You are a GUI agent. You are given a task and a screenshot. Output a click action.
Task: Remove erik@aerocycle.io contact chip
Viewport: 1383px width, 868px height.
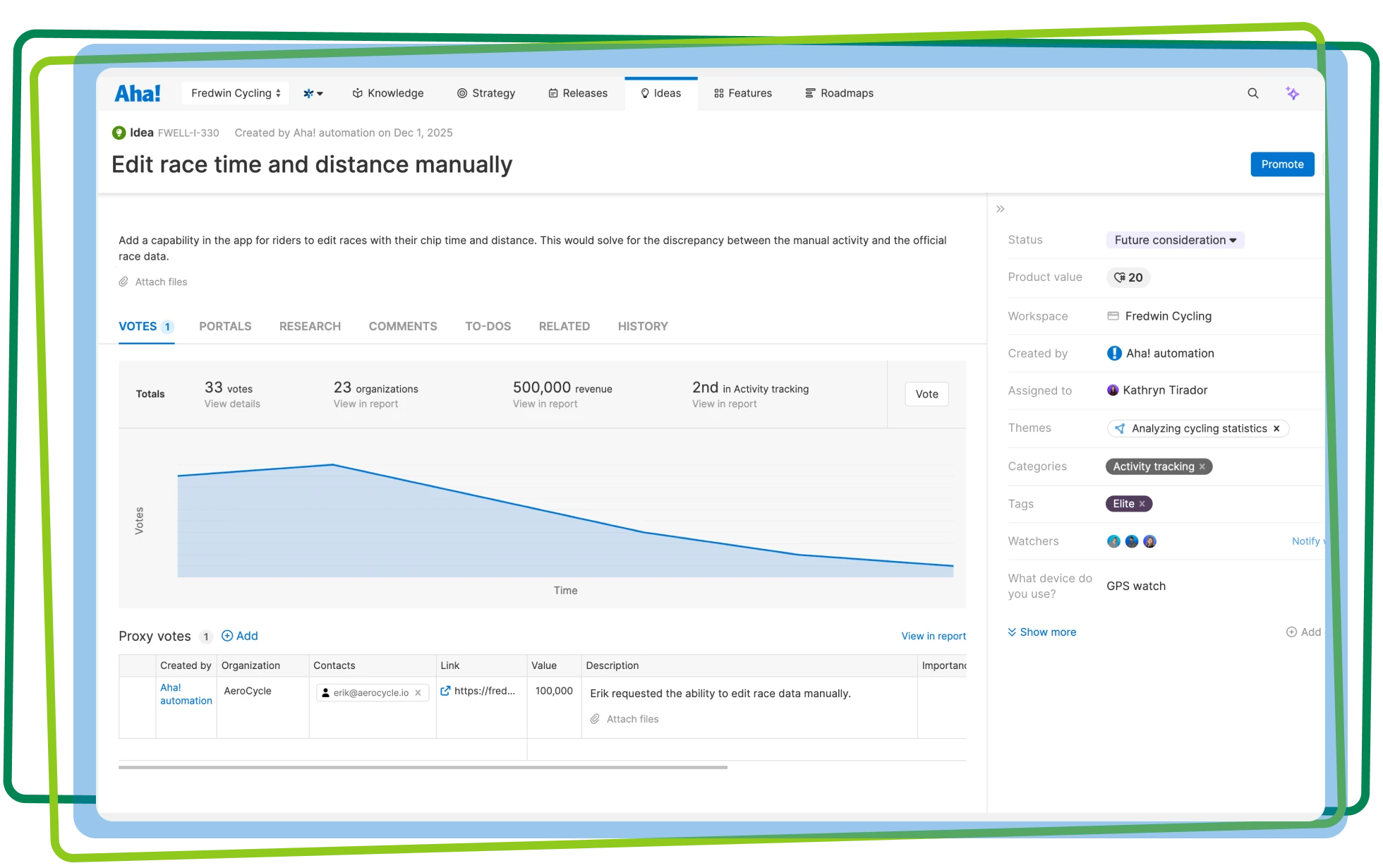[x=418, y=693]
